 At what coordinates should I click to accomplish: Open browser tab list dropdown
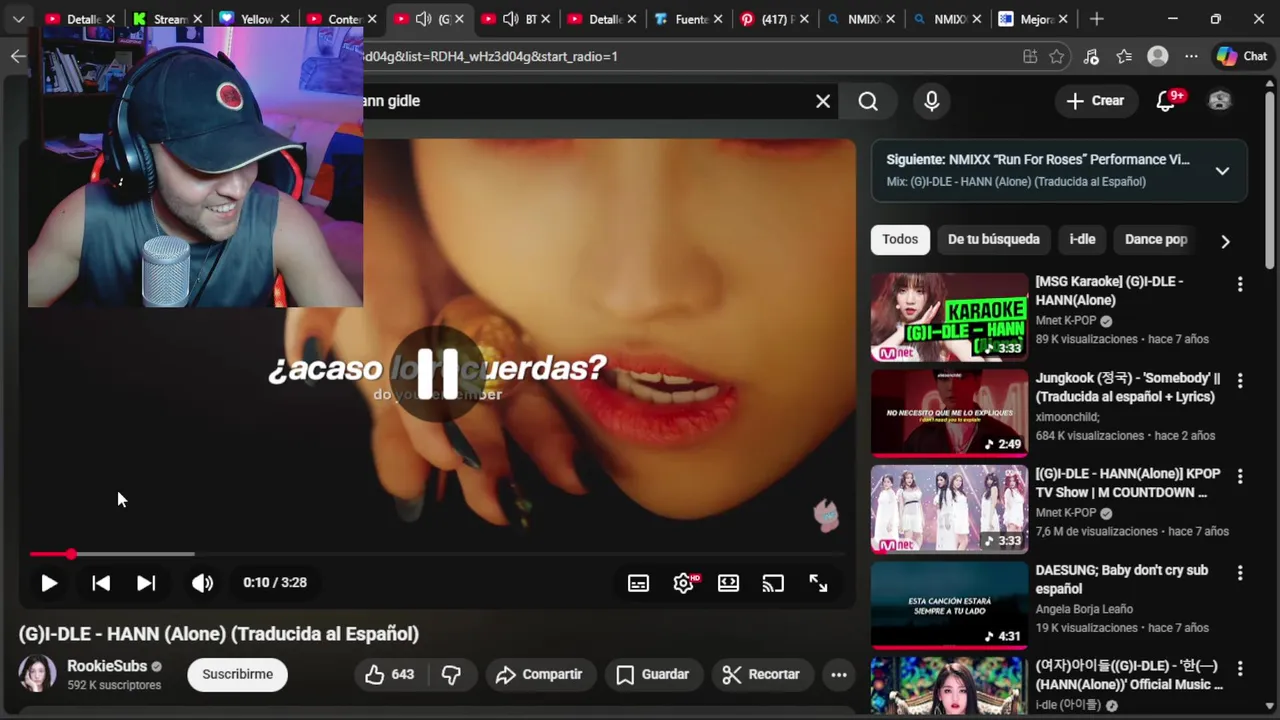click(x=18, y=19)
